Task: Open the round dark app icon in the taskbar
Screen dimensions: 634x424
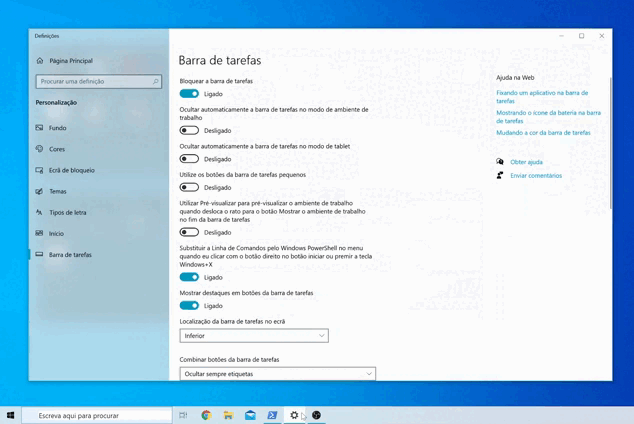Action: pyautogui.click(x=316, y=415)
